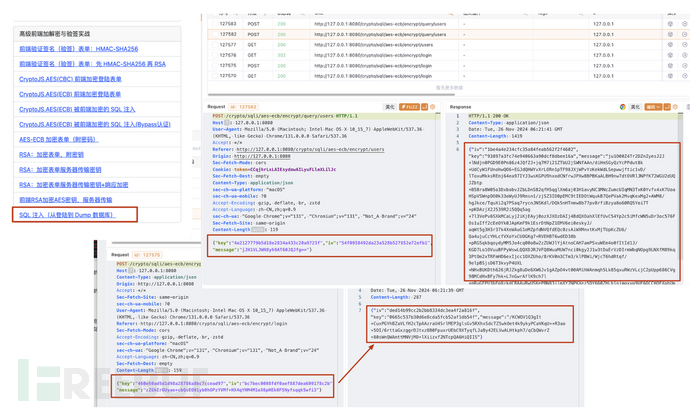
Task: Open browser icon in row 127577
Action: (670, 44)
